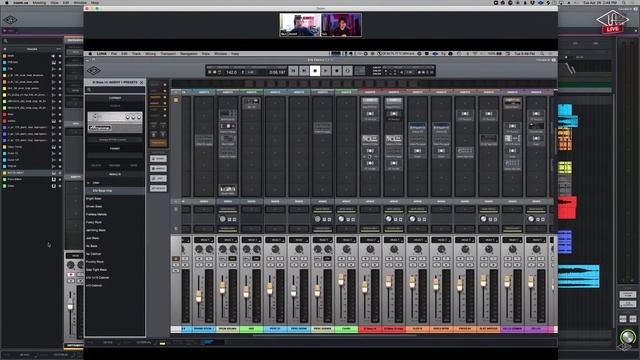The width and height of the screenshot is (640, 360).
Task: Click the 0:56.197 time counter
Action: (x=277, y=73)
